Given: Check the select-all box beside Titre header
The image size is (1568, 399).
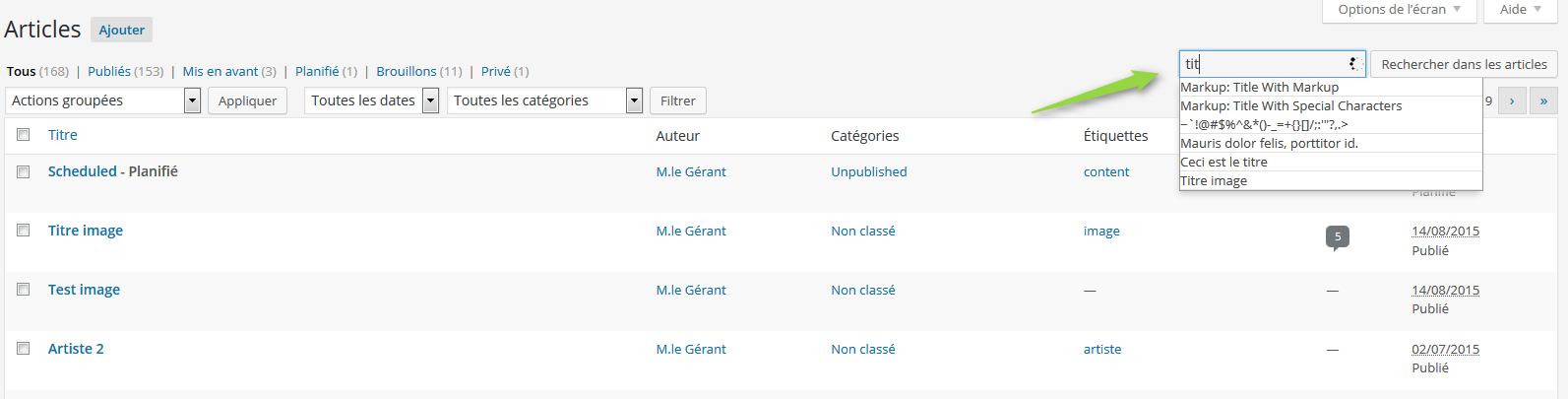Looking at the screenshot, I should point(23,135).
